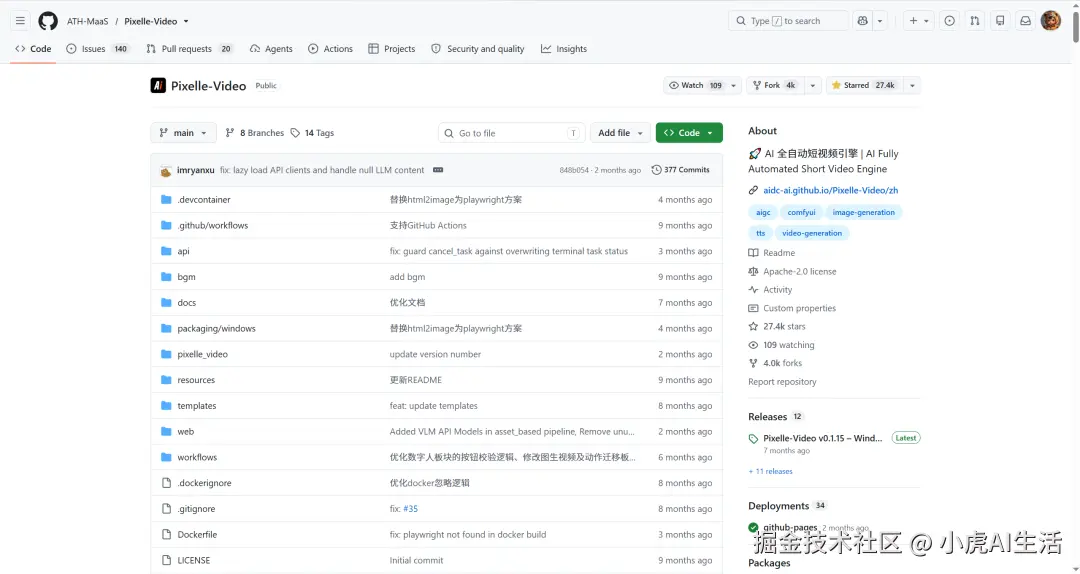Click the green deployment success checkmark
Viewport: 1080px width, 574px height.
pos(754,528)
